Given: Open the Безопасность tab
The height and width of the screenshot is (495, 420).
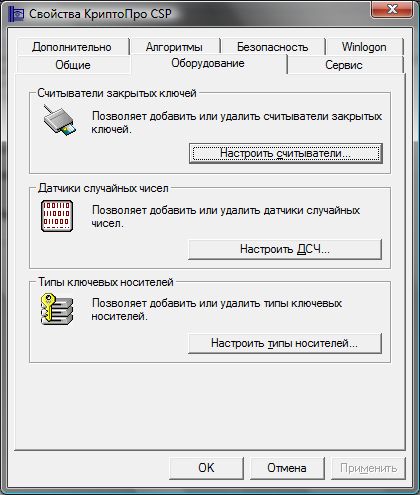Looking at the screenshot, I should [272, 47].
